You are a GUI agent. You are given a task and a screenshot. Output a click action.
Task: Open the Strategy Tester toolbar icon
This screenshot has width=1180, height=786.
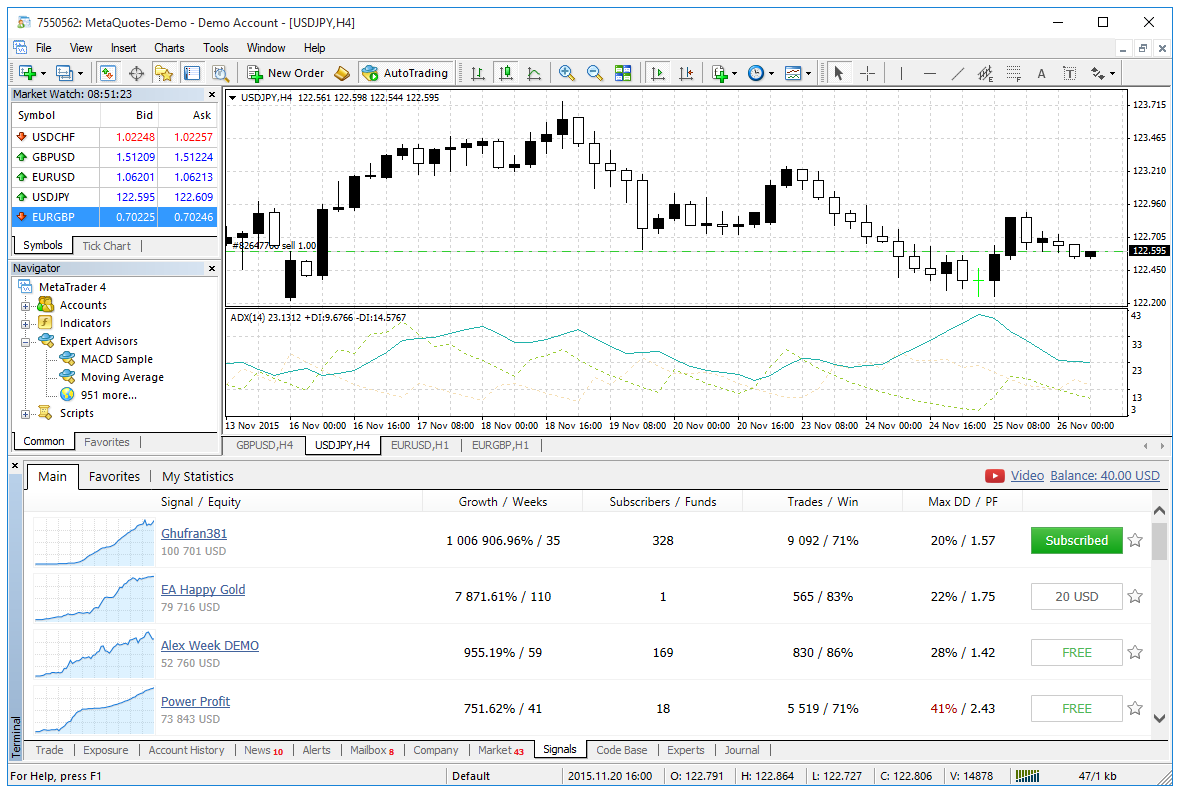[x=220, y=73]
